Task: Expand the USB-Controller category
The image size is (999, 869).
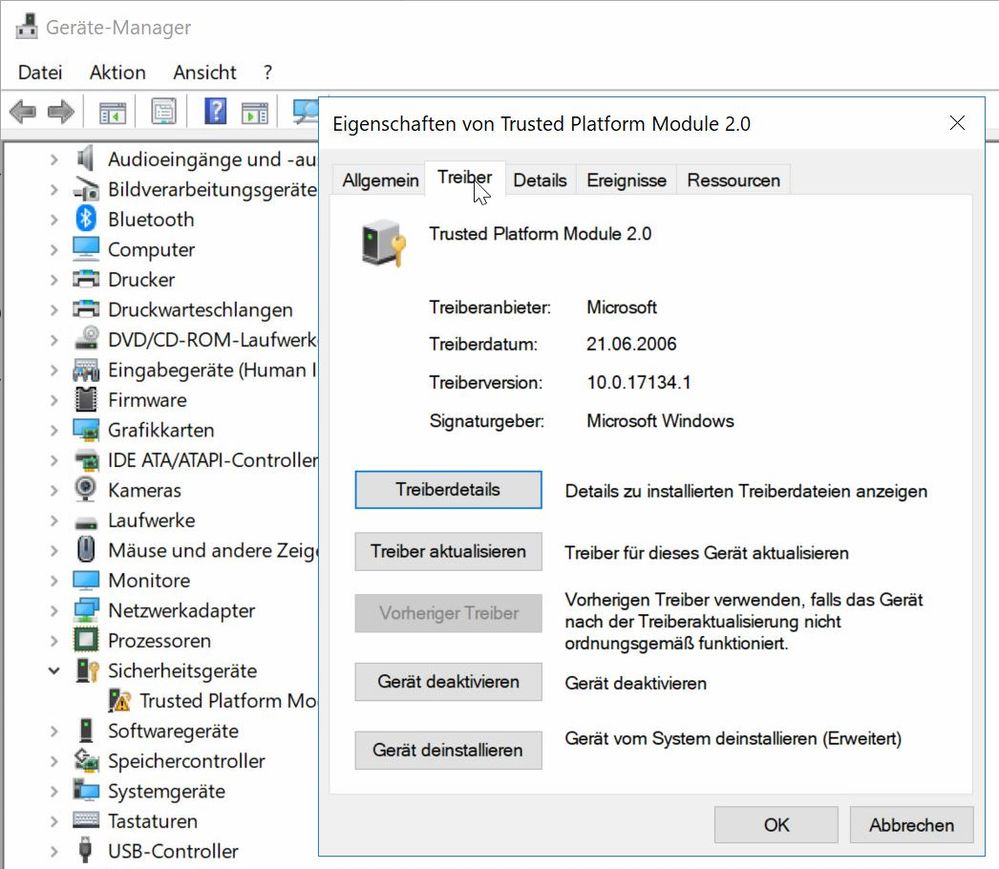Action: pyautogui.click(x=54, y=851)
